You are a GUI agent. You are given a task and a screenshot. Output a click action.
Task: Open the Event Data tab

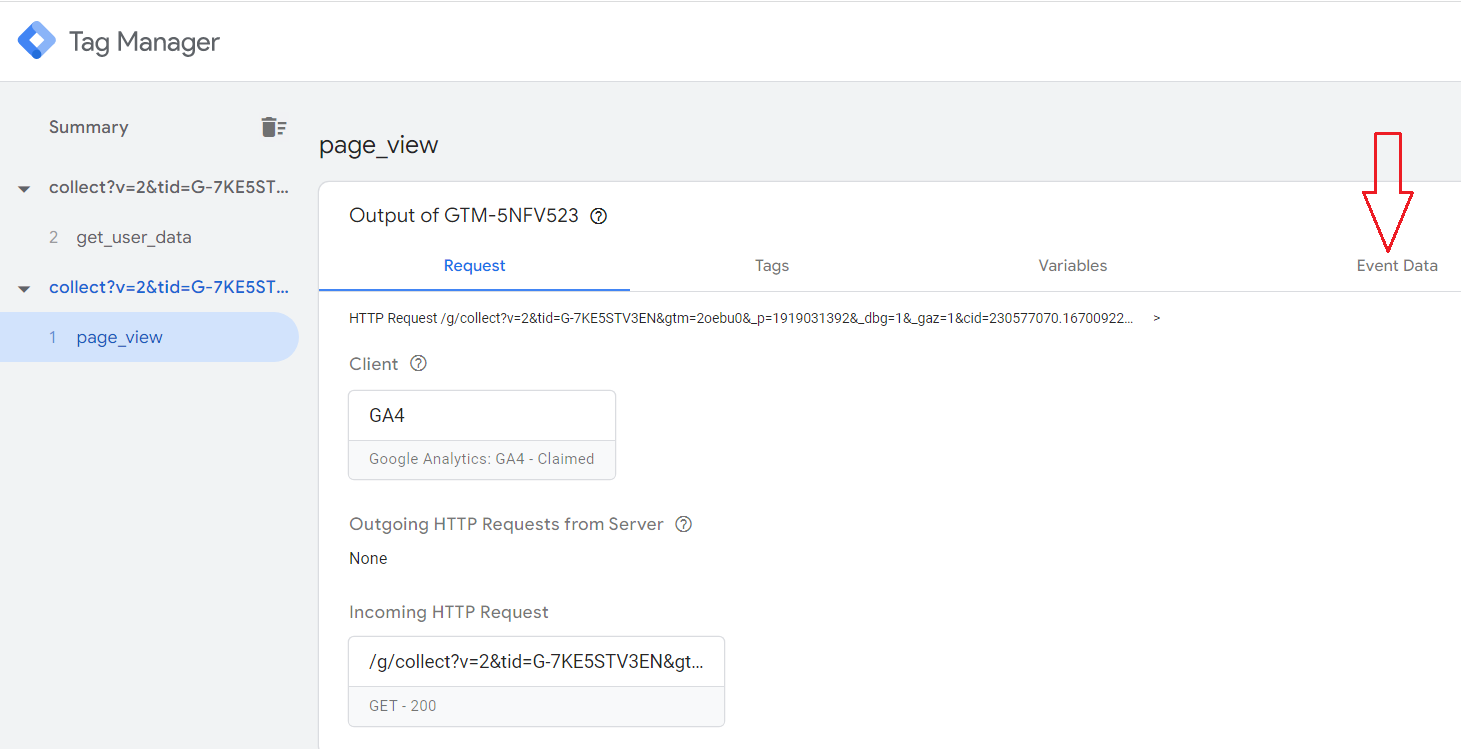pos(1396,266)
